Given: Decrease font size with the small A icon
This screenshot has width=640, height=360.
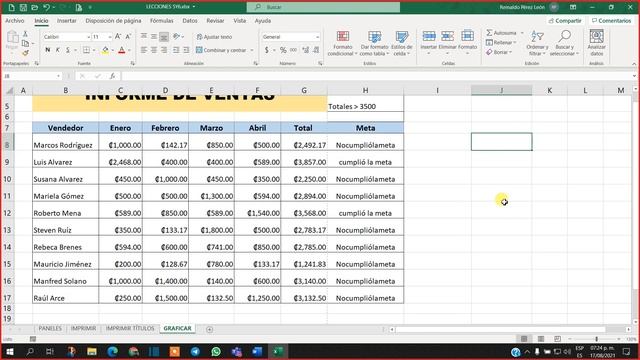Looking at the screenshot, I should 128,37.
